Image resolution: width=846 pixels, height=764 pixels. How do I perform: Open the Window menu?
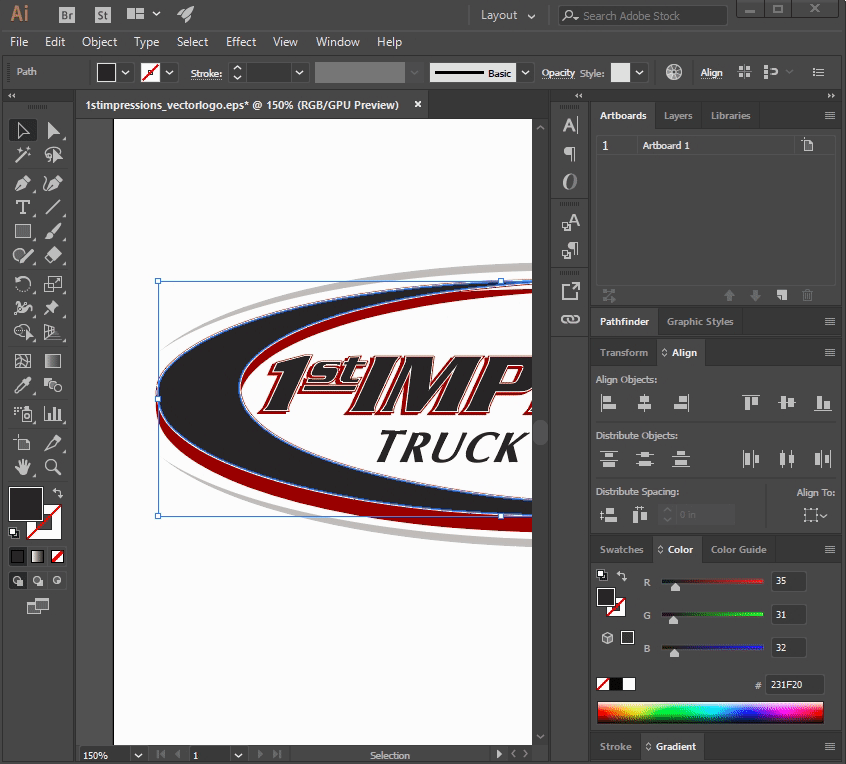338,42
